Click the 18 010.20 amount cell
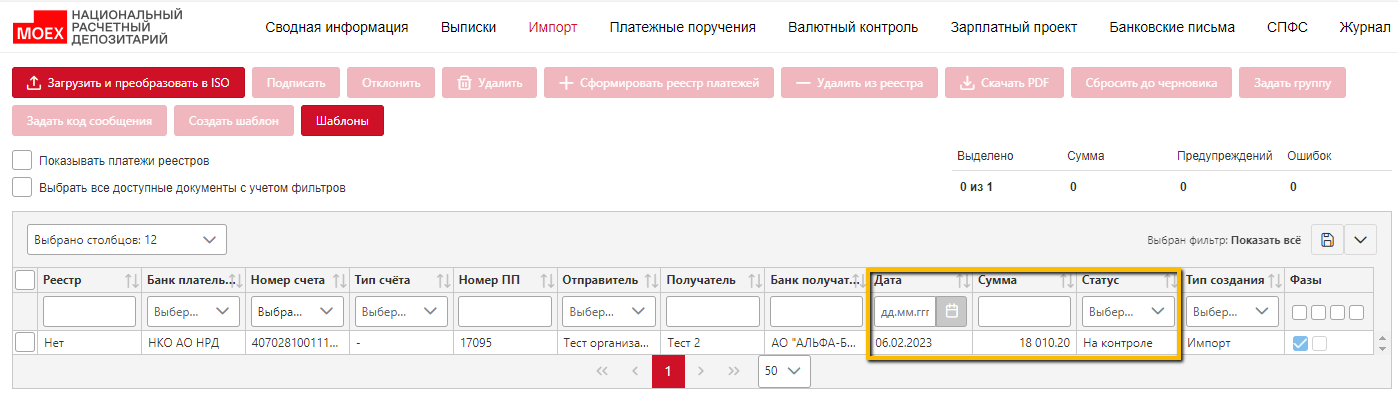This screenshot has width=1398, height=396. point(1025,343)
